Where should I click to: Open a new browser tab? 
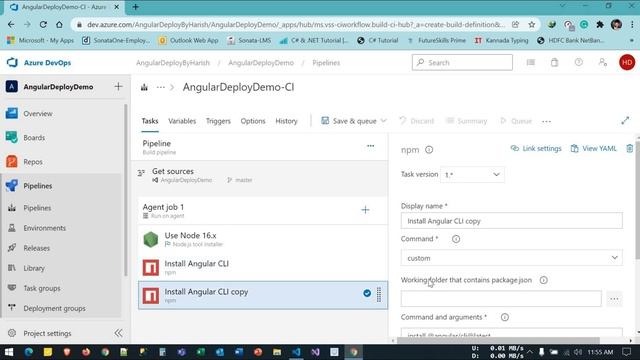click(136, 7)
